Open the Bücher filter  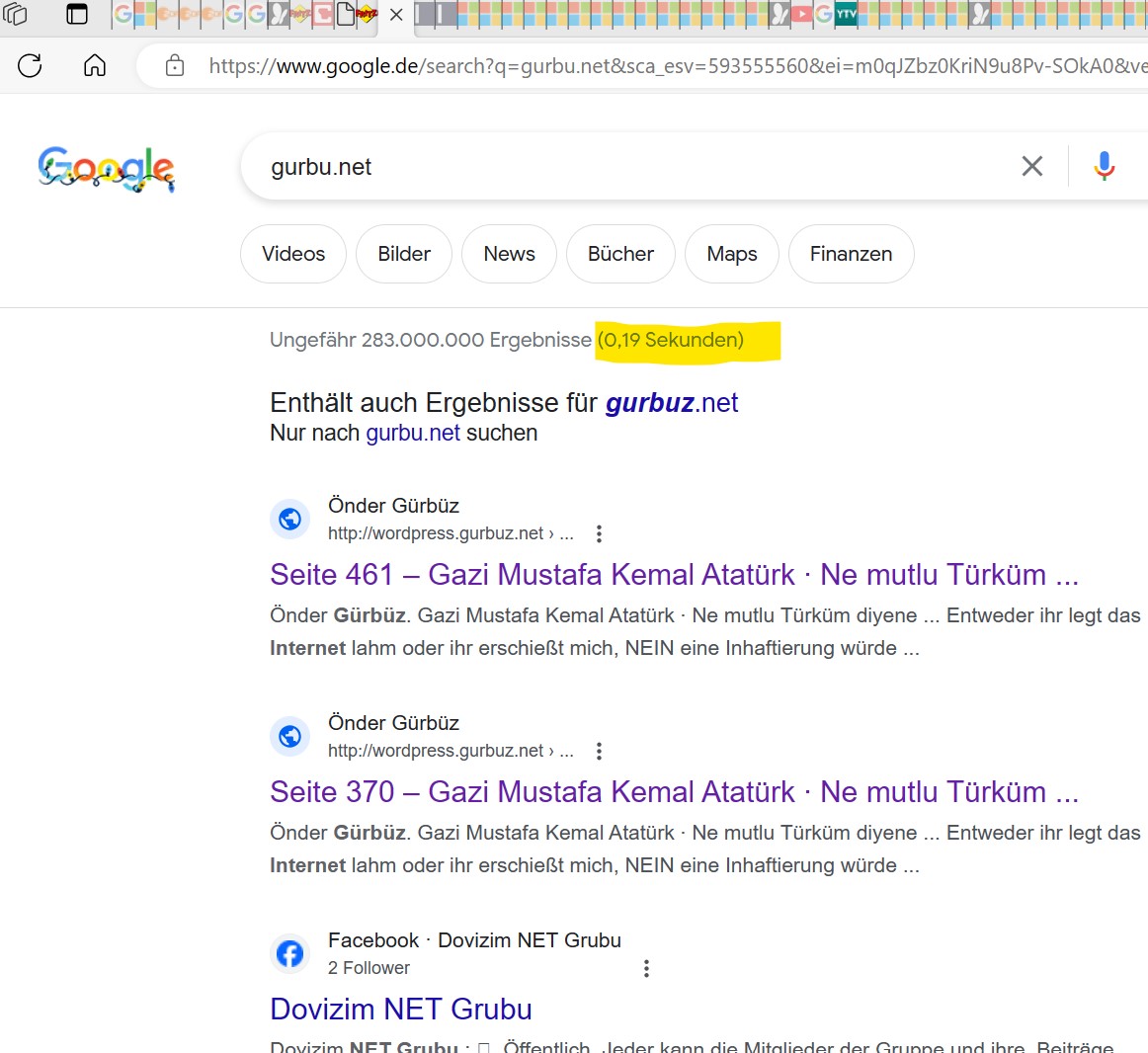[x=620, y=253]
